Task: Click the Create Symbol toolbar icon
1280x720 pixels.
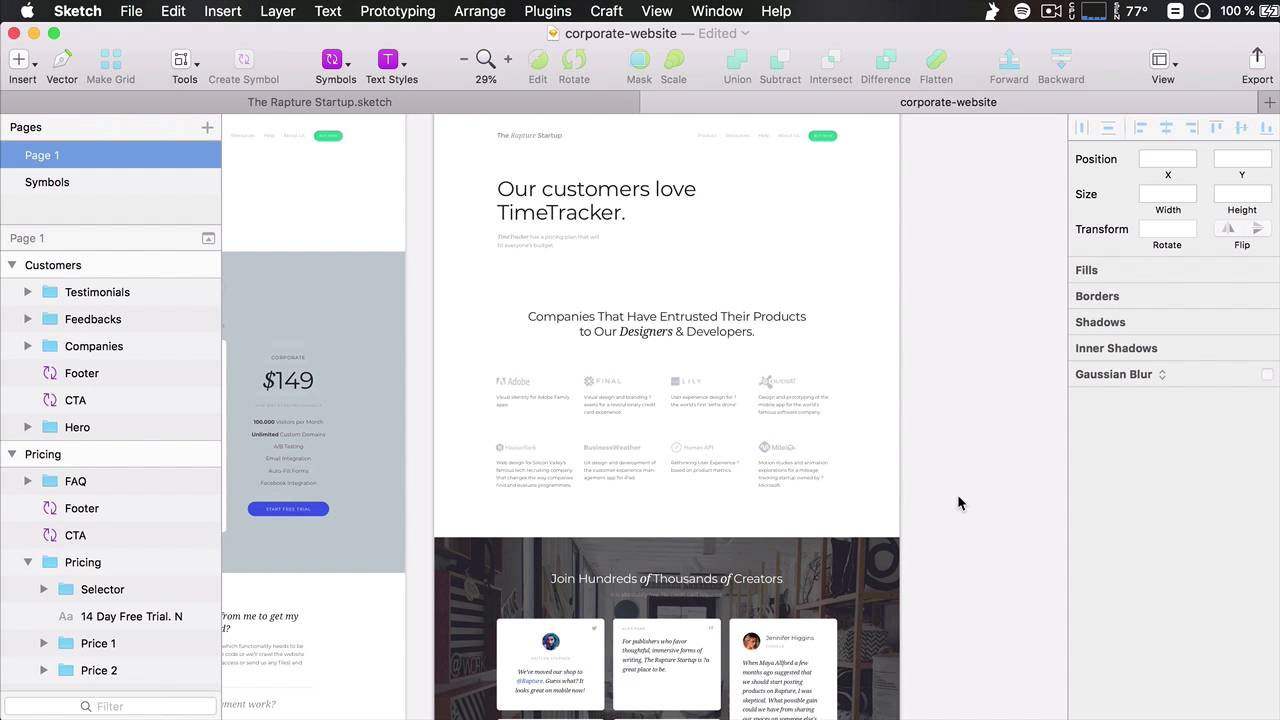Action: pyautogui.click(x=243, y=60)
